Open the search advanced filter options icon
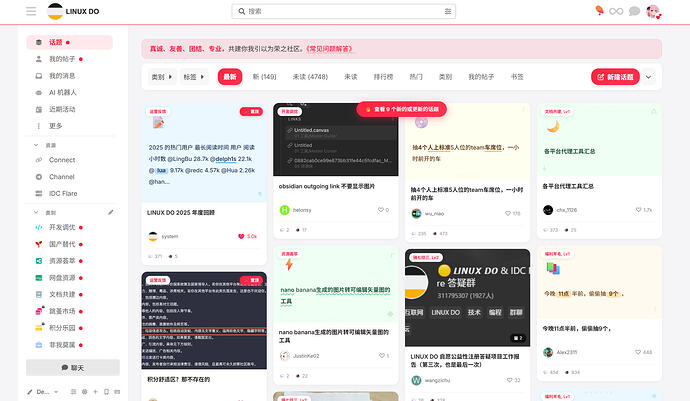This screenshot has height=401, width=690. coord(448,11)
